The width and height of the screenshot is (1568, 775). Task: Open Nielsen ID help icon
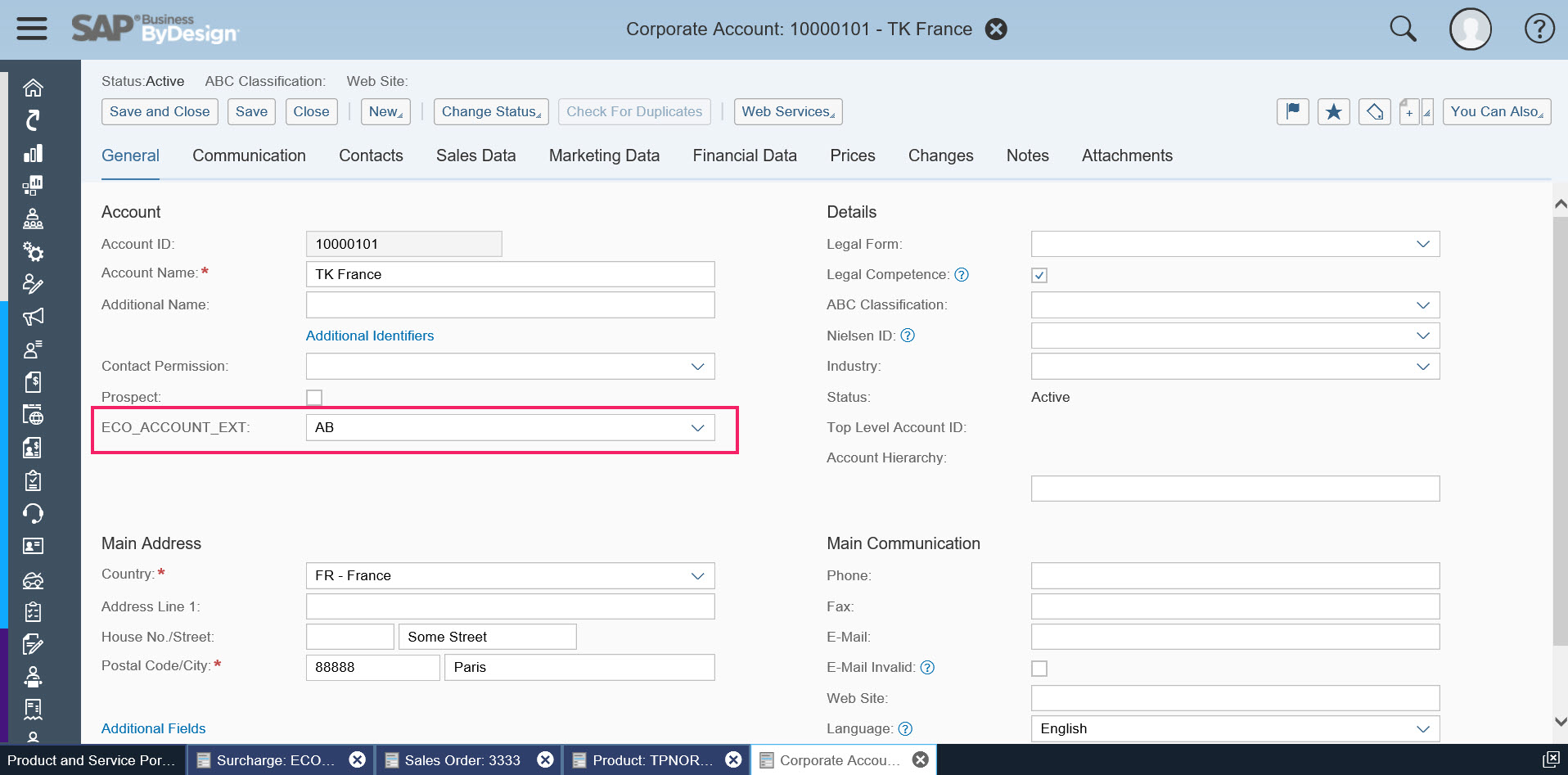click(x=908, y=336)
